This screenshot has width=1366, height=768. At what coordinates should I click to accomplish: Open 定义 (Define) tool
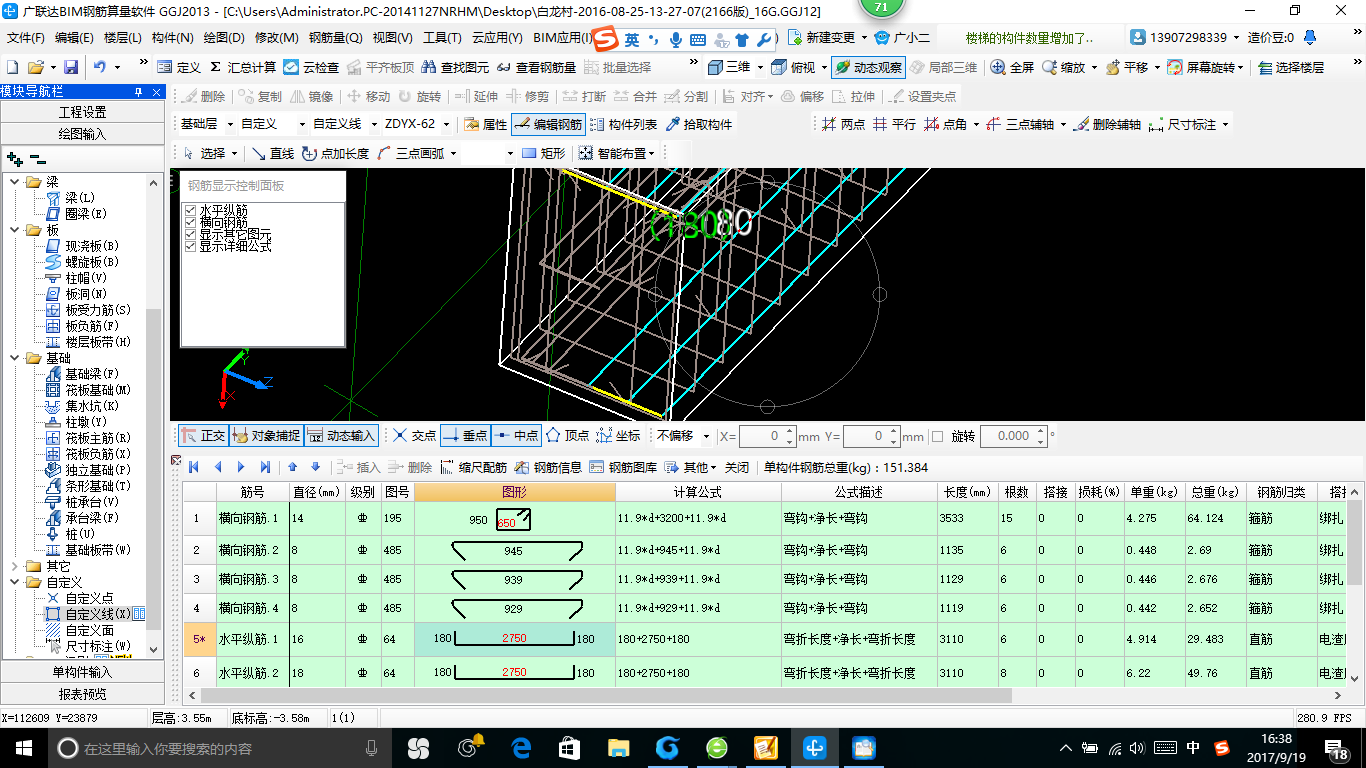tap(179, 67)
